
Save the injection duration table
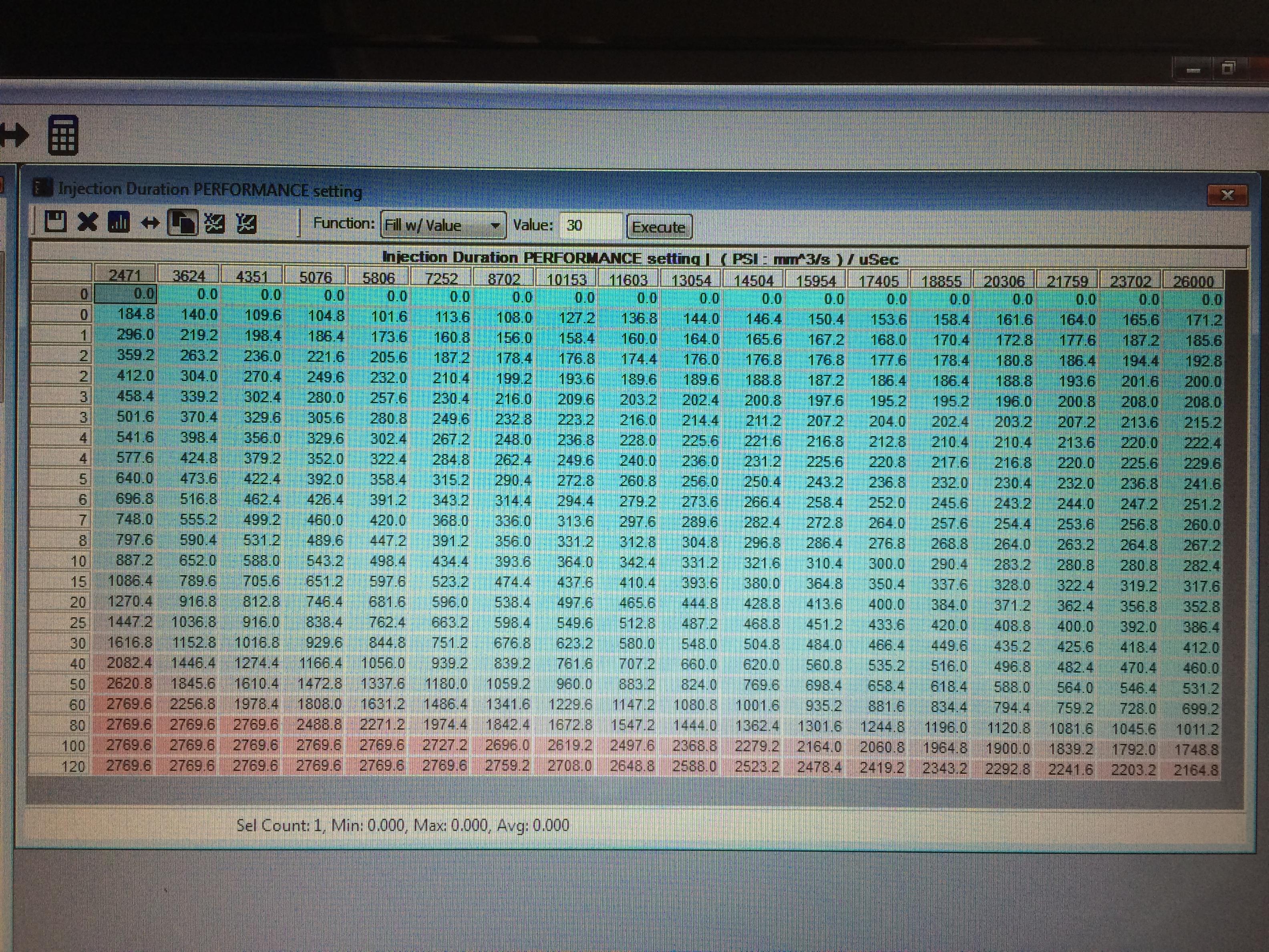56,221
